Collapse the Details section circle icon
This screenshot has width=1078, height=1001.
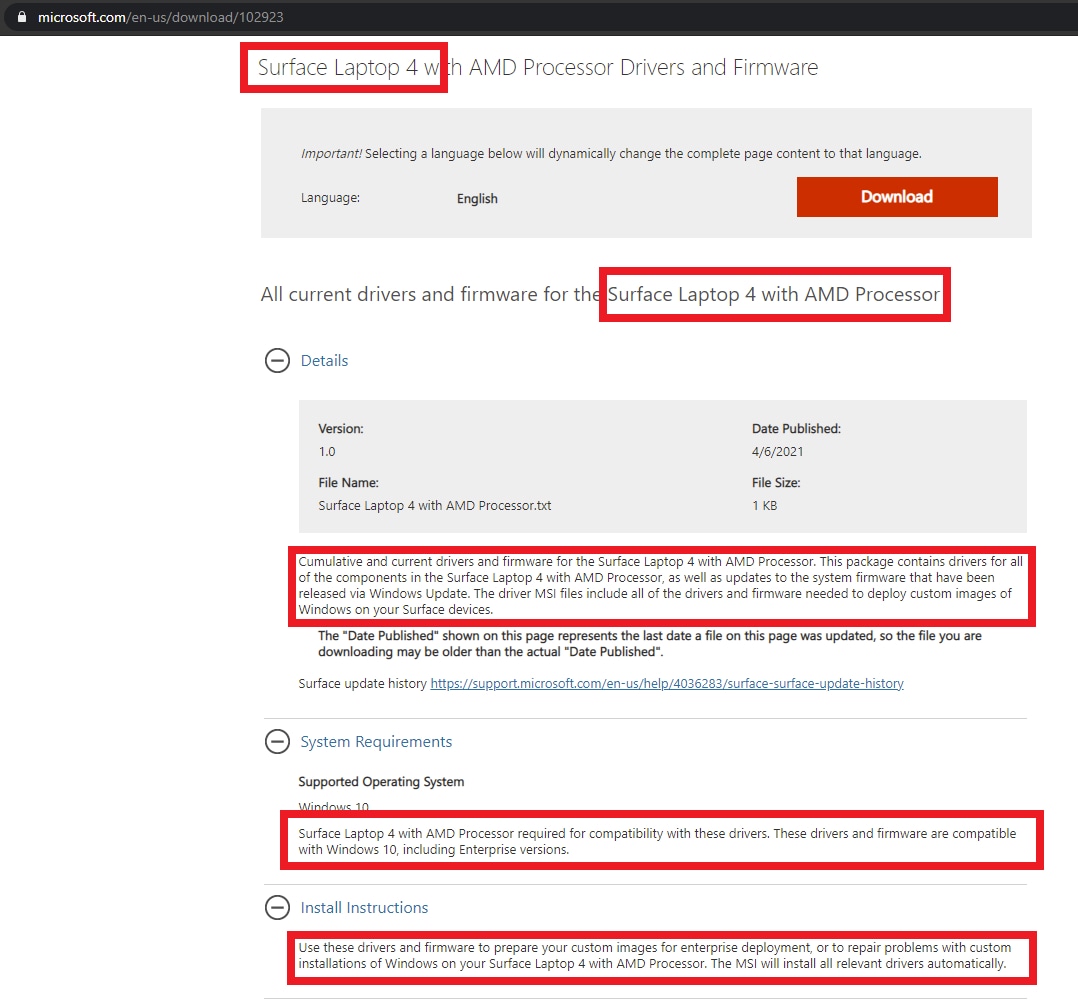coord(277,360)
